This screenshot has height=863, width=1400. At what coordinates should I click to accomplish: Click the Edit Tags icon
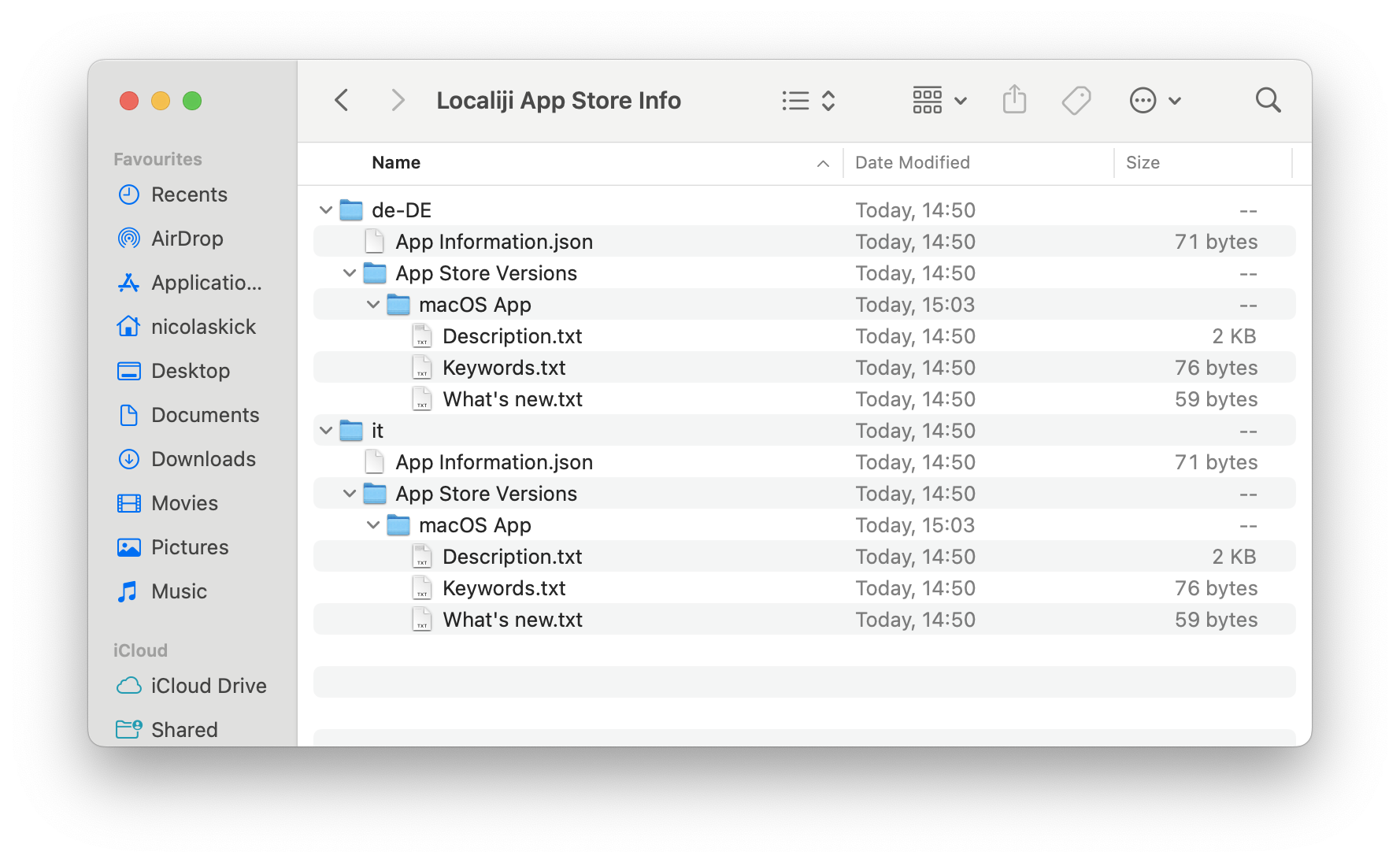[x=1076, y=100]
